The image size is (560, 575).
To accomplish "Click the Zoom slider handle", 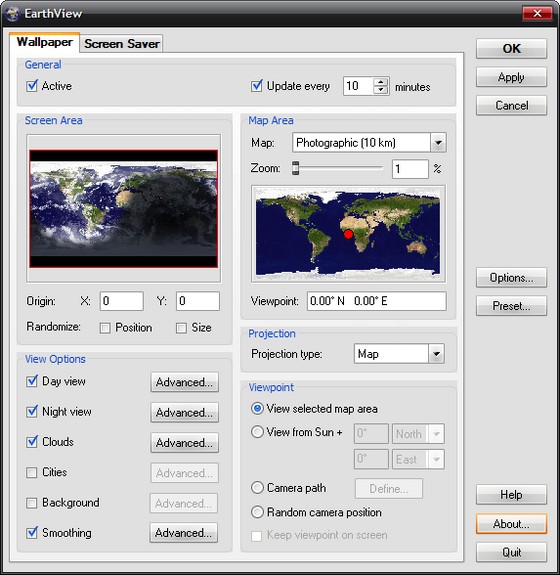I will click(296, 168).
